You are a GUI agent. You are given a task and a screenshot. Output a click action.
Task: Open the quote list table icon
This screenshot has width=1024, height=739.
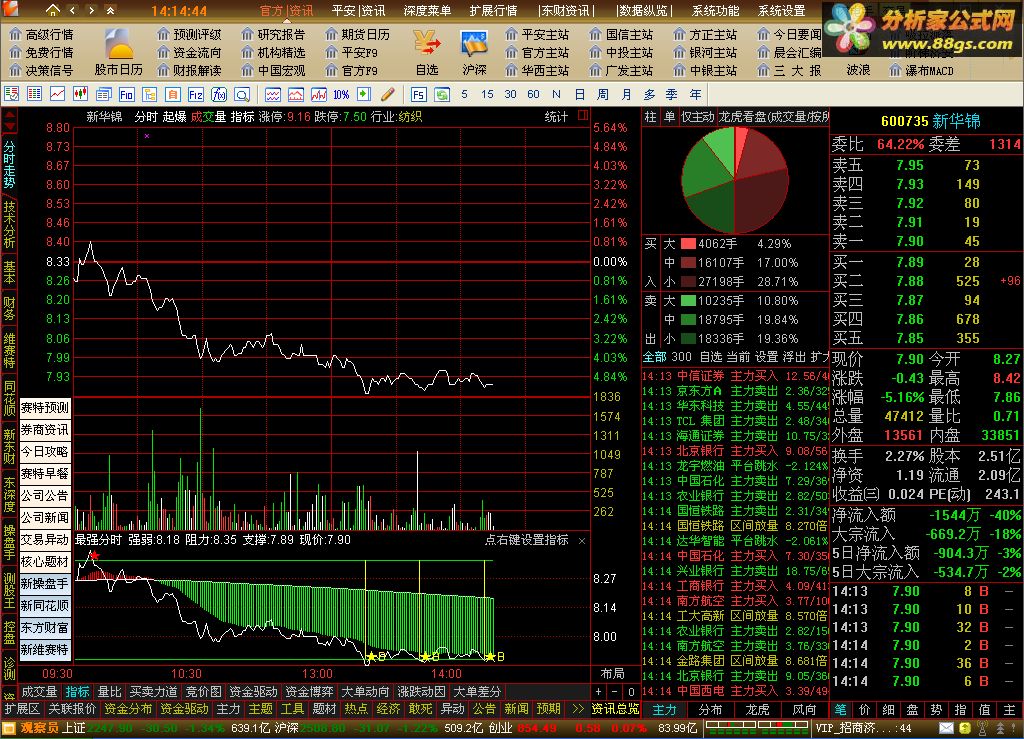(35, 94)
